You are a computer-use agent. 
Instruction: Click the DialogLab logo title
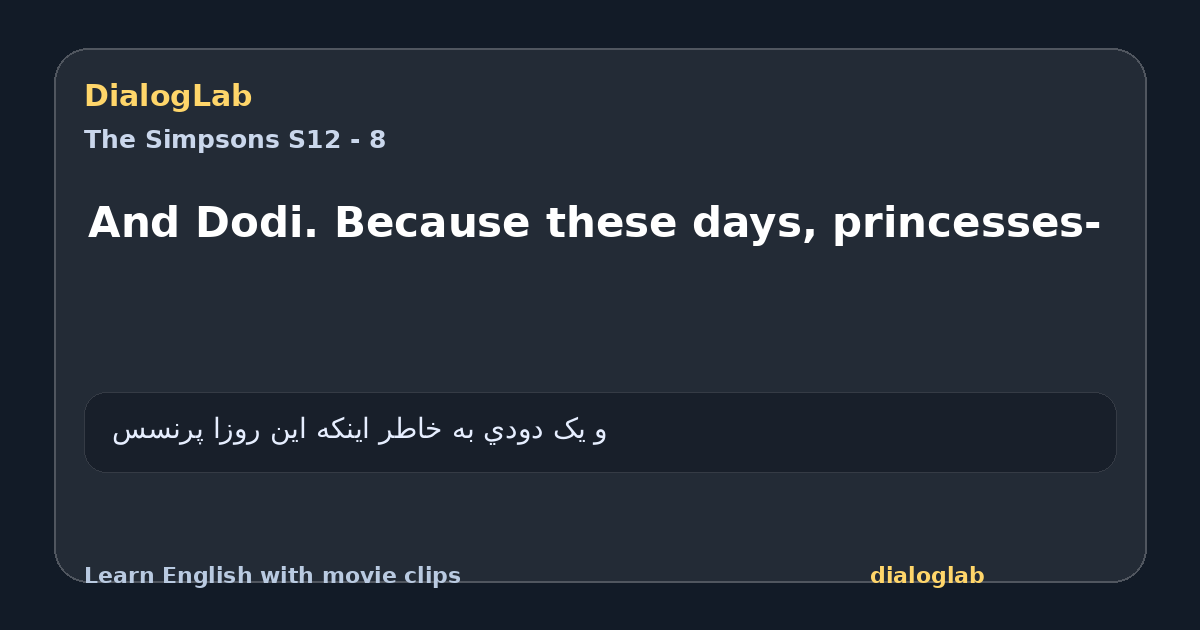click(x=168, y=96)
